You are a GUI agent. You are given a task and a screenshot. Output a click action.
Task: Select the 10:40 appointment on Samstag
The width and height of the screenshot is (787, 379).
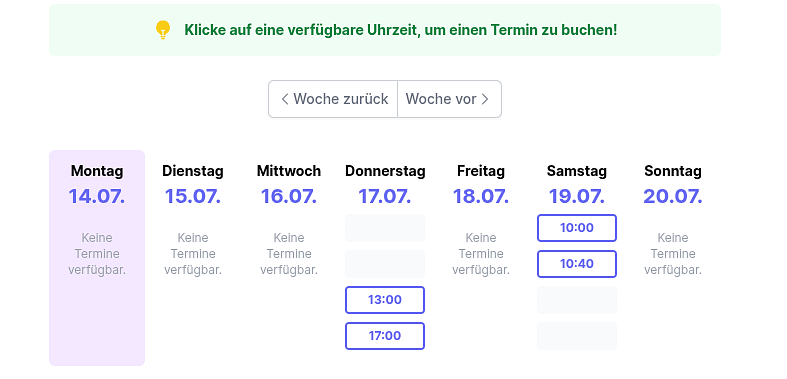(577, 264)
